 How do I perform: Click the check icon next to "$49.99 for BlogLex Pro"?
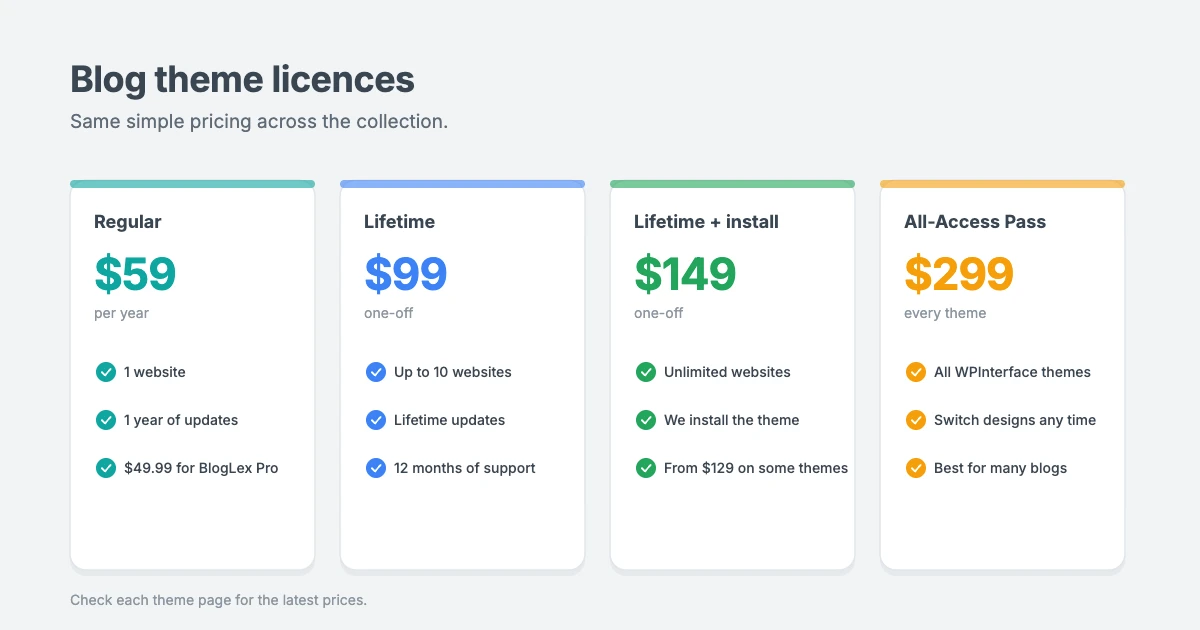point(105,468)
